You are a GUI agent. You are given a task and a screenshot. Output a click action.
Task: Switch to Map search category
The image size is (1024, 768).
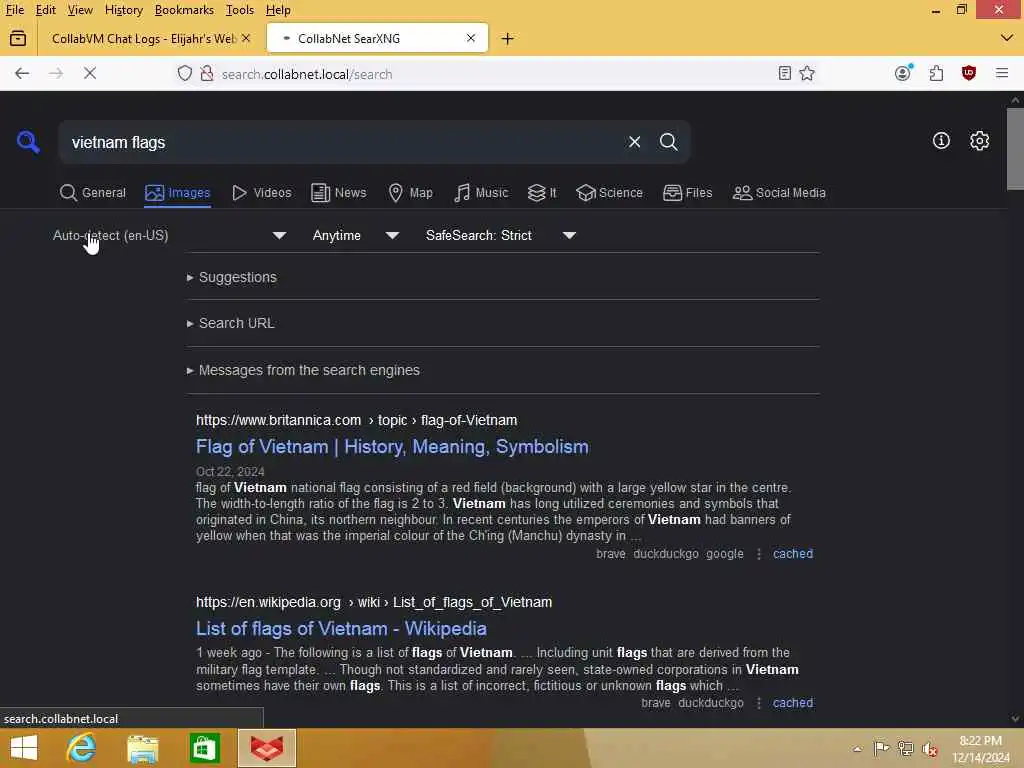pyautogui.click(x=410, y=193)
